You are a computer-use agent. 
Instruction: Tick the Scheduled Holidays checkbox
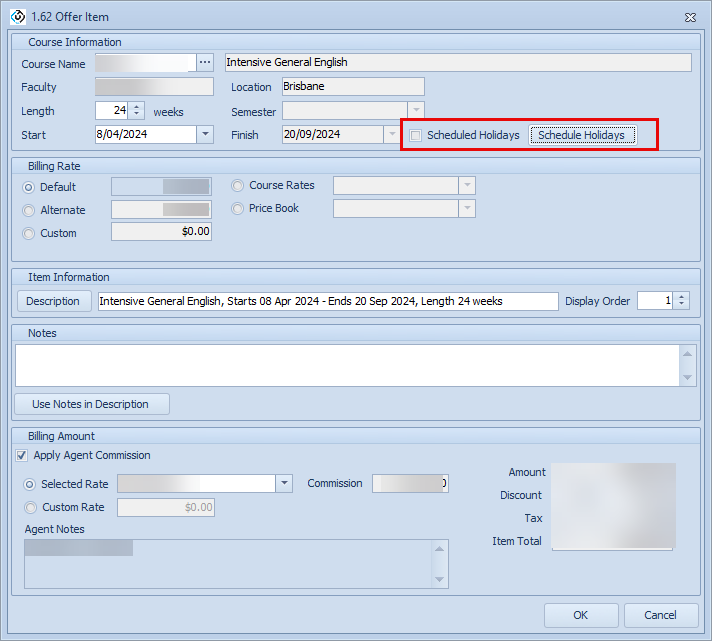coord(416,136)
